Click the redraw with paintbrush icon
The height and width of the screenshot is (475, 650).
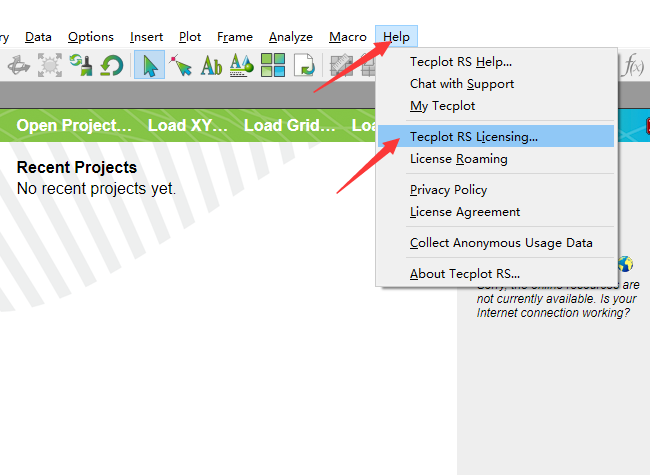pyautogui.click(x=81, y=65)
